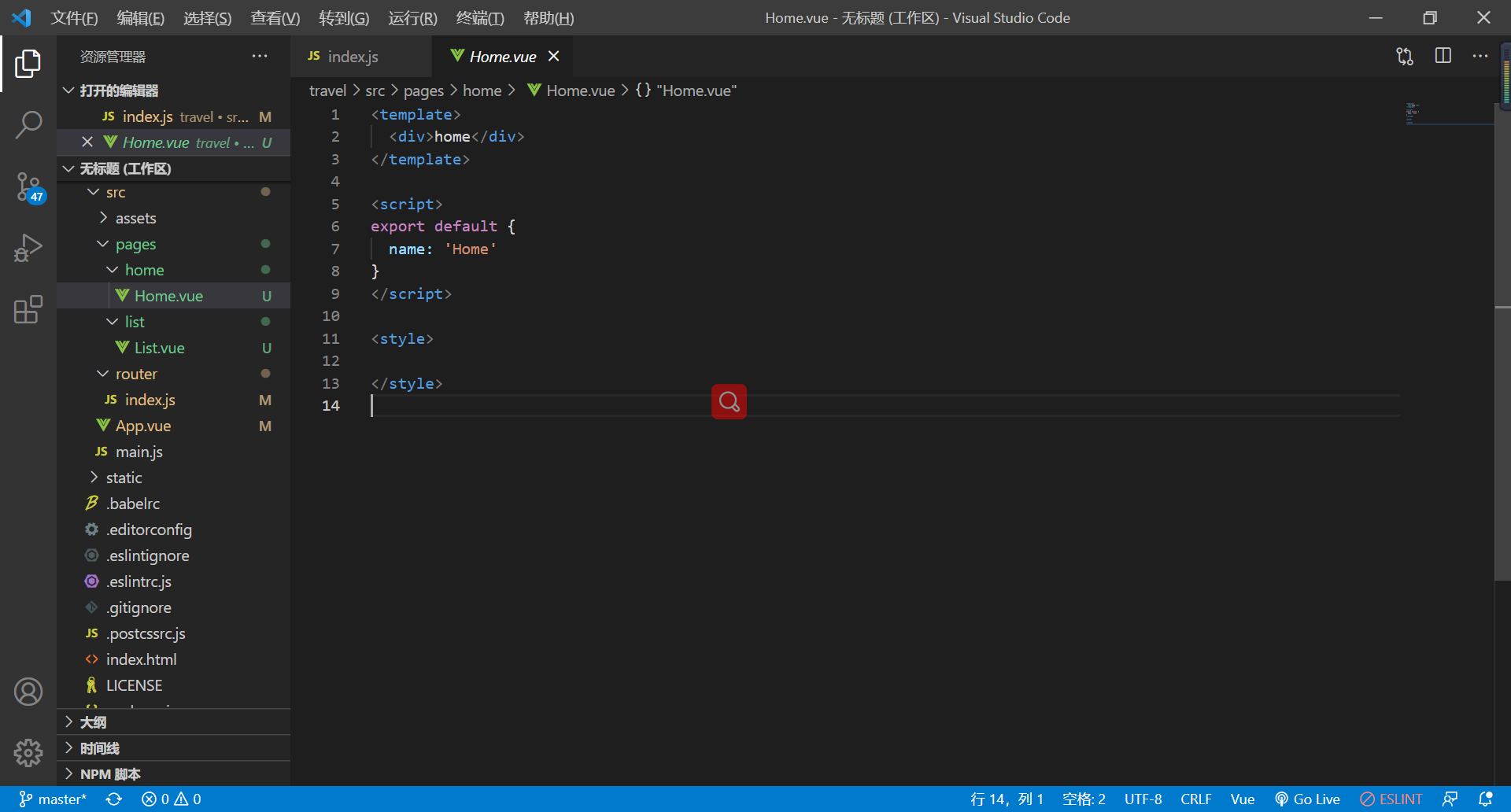The height and width of the screenshot is (812, 1511).
Task: Open the Search view in activity bar
Action: 28,124
